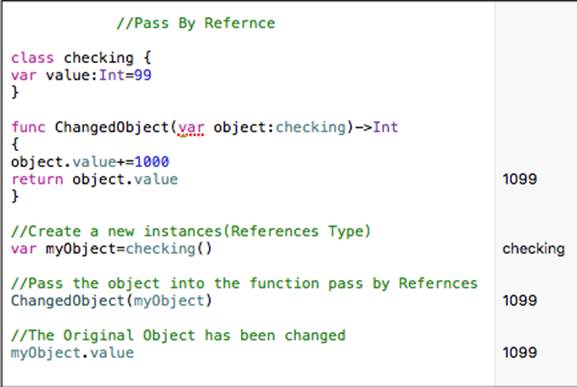
Task: Click the '//Pass By Refernce' comment
Action: [196, 23]
